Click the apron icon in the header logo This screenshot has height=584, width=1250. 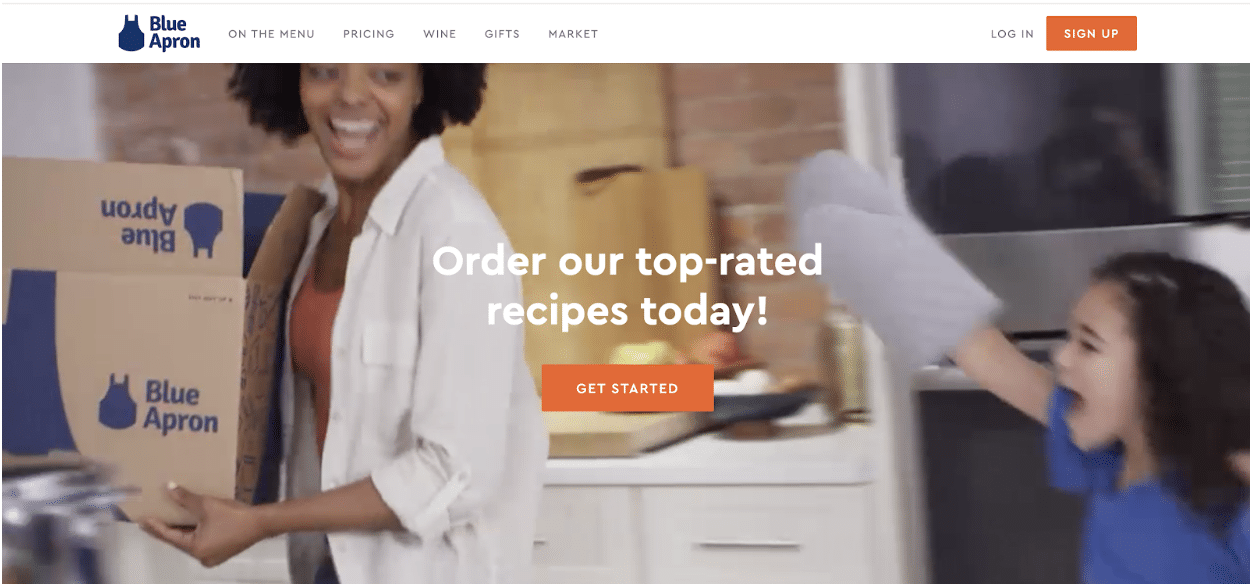pos(131,33)
